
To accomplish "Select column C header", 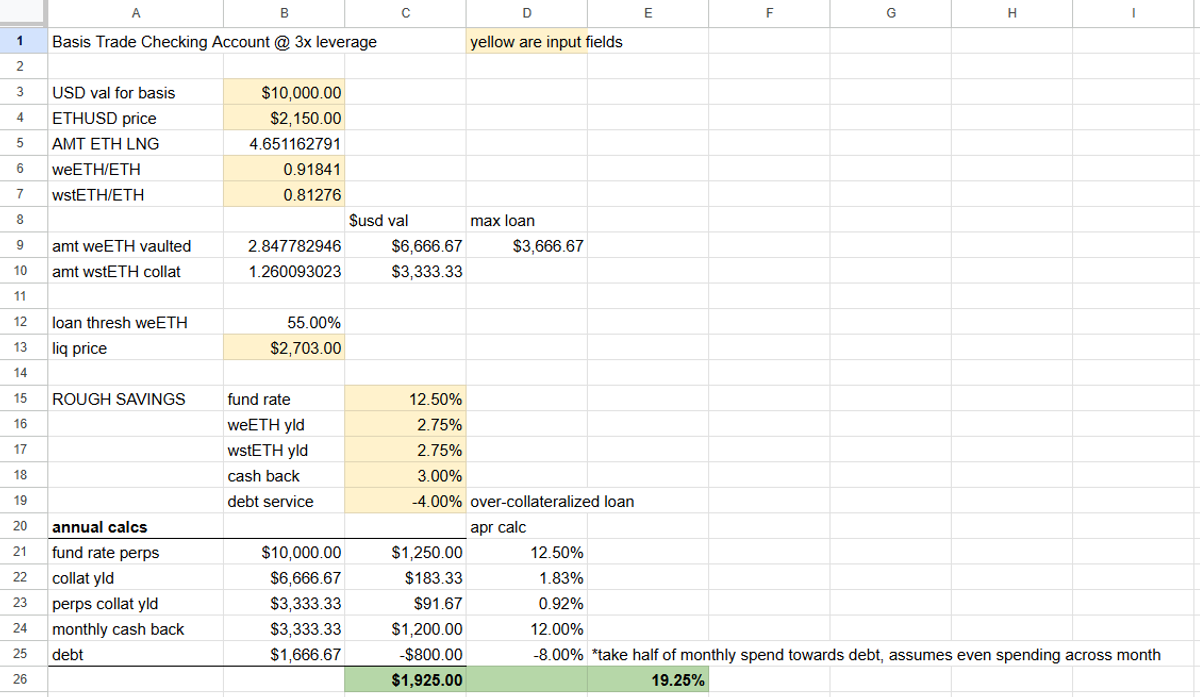I will [405, 14].
